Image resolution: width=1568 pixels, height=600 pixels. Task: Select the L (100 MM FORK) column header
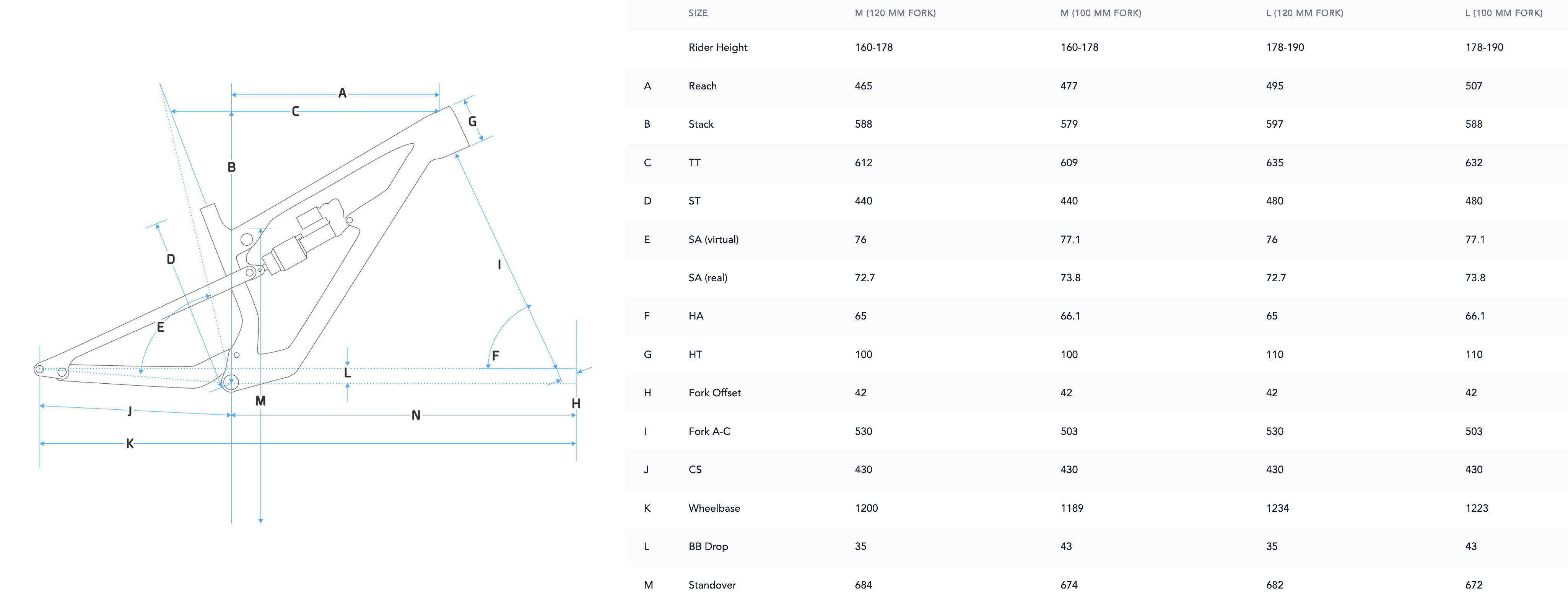[1503, 13]
